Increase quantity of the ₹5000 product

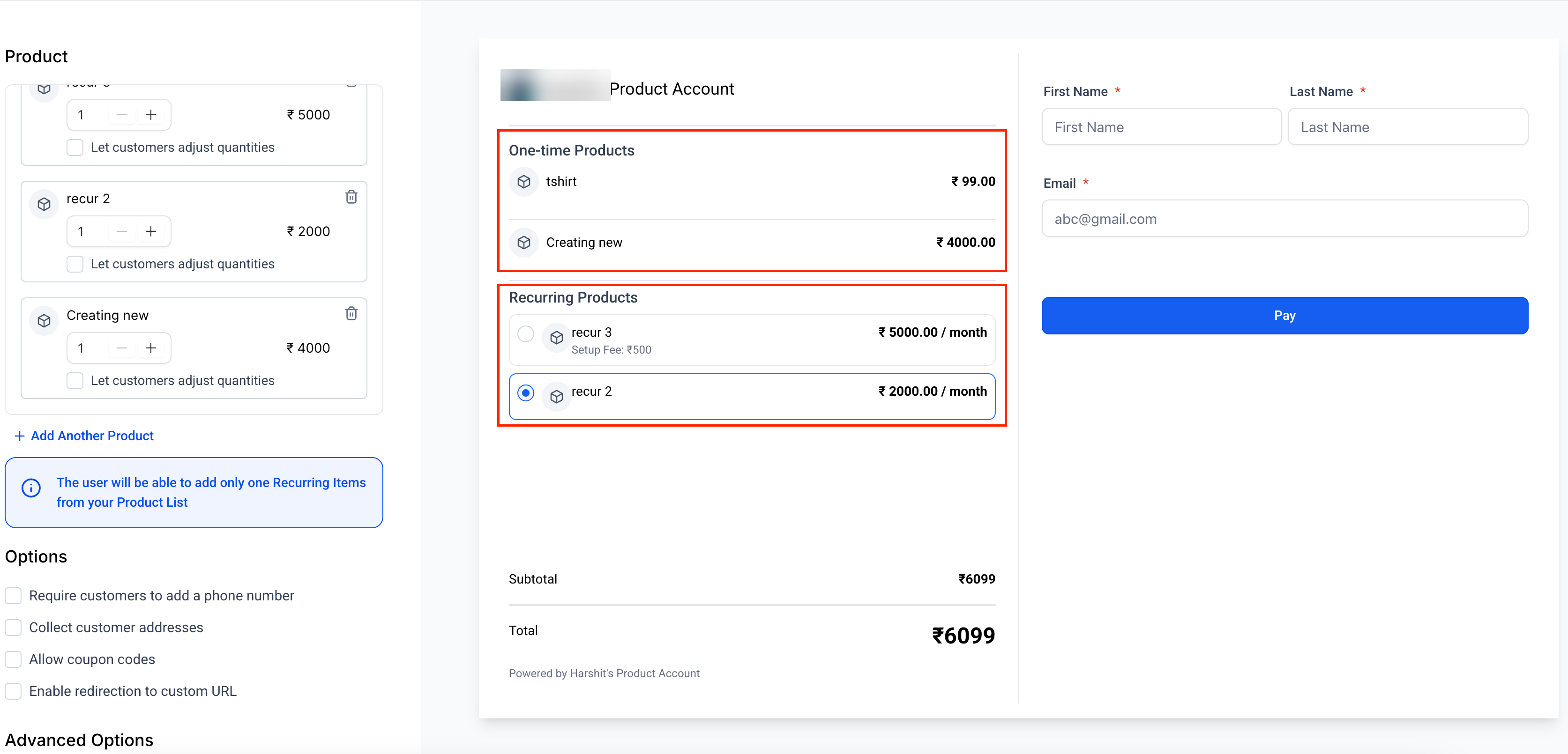coord(151,114)
